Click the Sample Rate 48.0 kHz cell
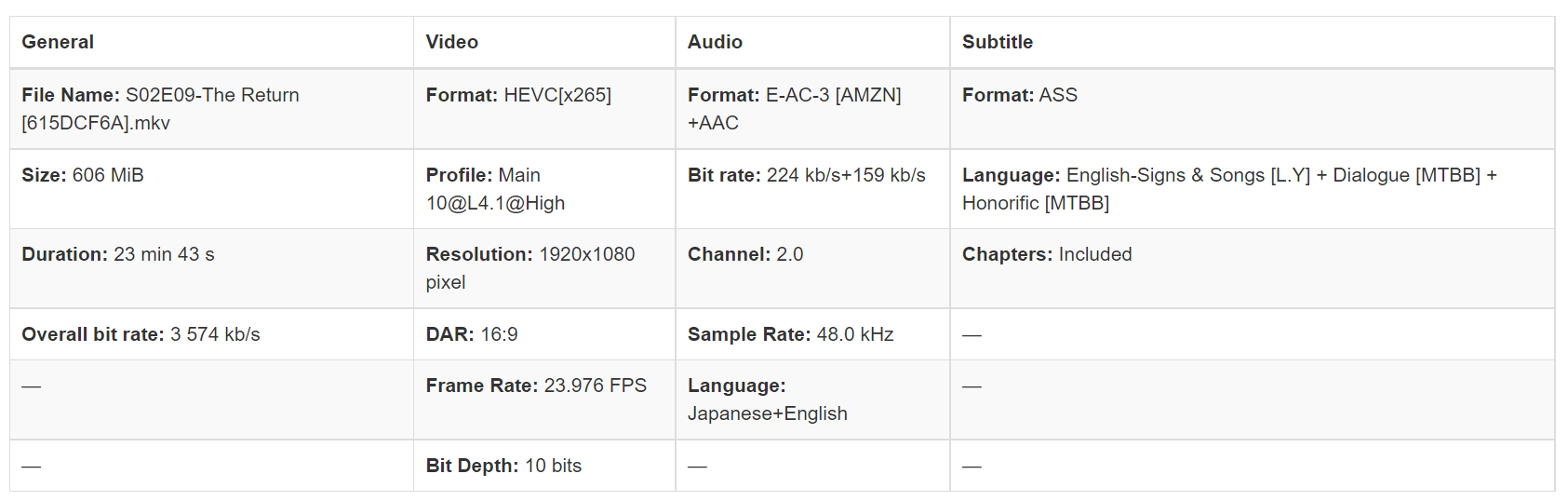This screenshot has height=501, width=1568. pos(790,334)
